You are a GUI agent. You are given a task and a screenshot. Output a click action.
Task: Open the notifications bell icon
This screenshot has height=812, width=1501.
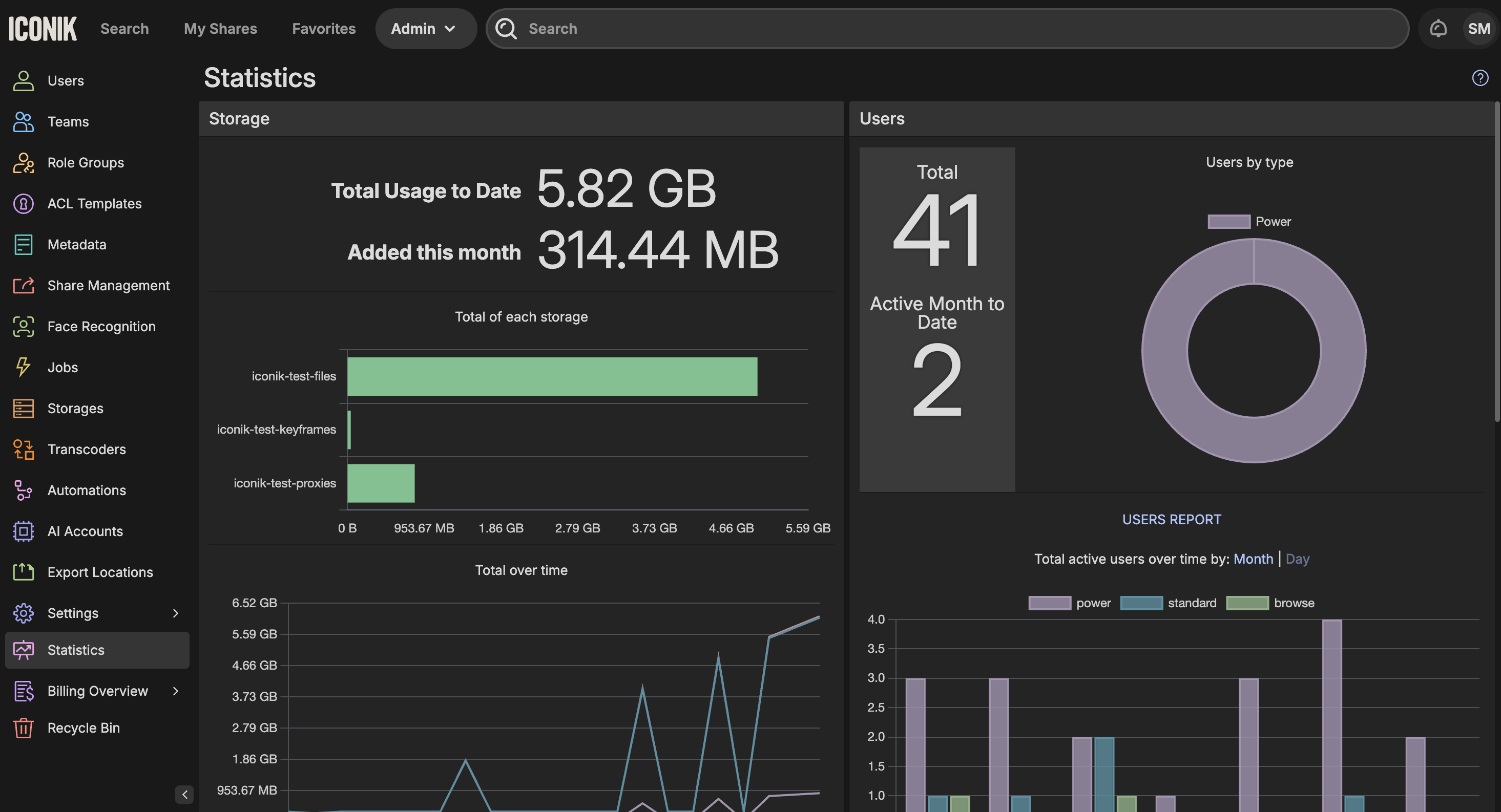tap(1437, 29)
